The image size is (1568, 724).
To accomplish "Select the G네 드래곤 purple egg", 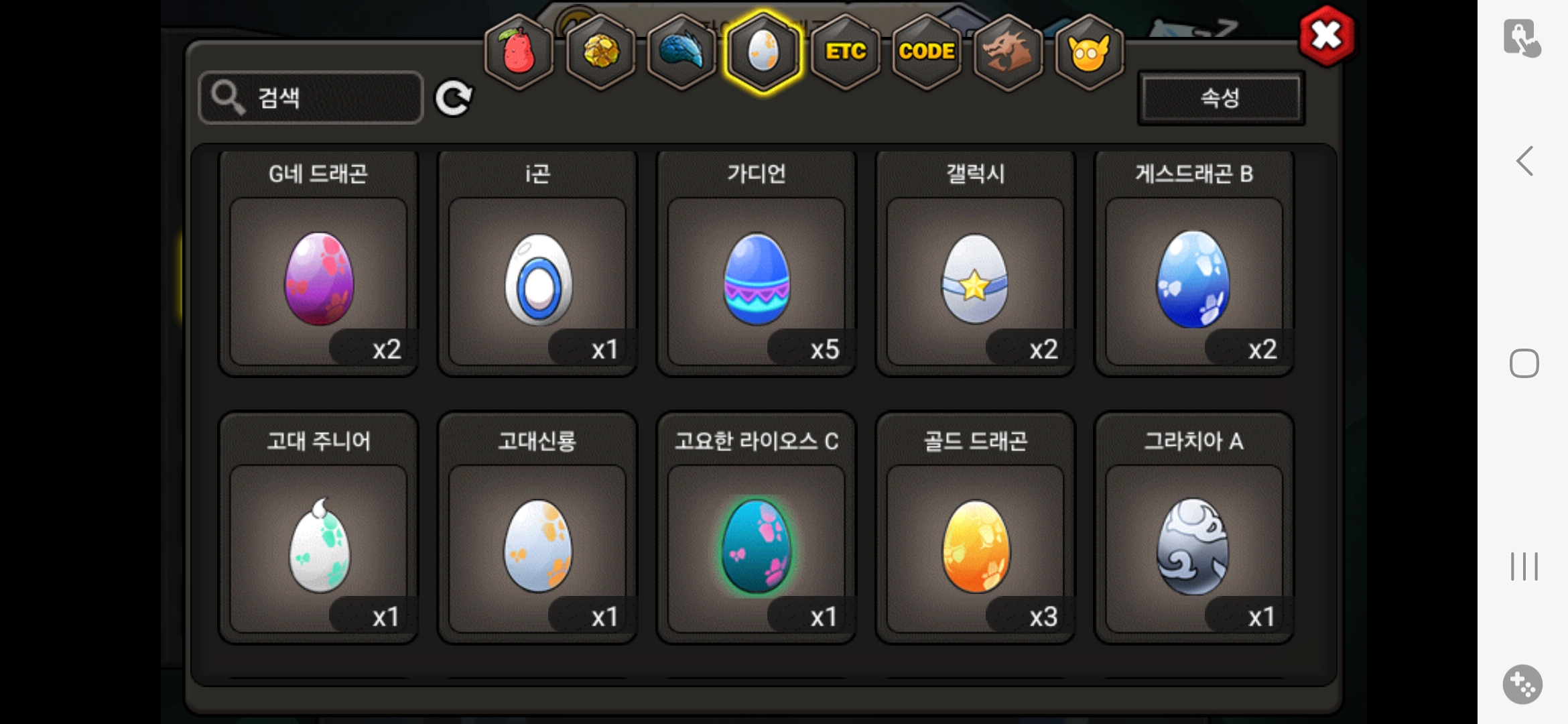I will pyautogui.click(x=319, y=279).
